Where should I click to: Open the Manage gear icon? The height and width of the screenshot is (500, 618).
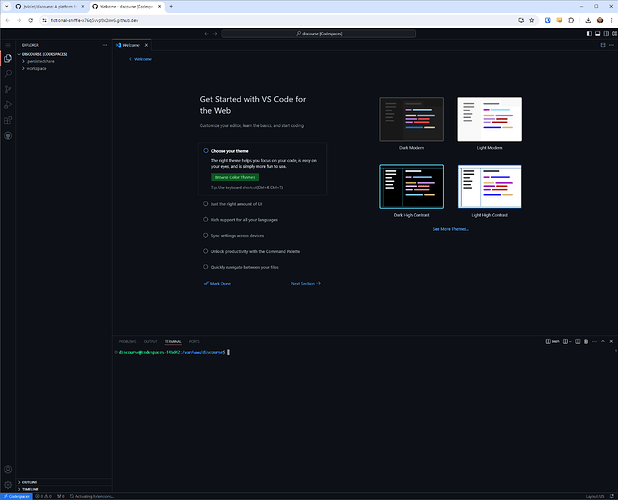[8, 485]
